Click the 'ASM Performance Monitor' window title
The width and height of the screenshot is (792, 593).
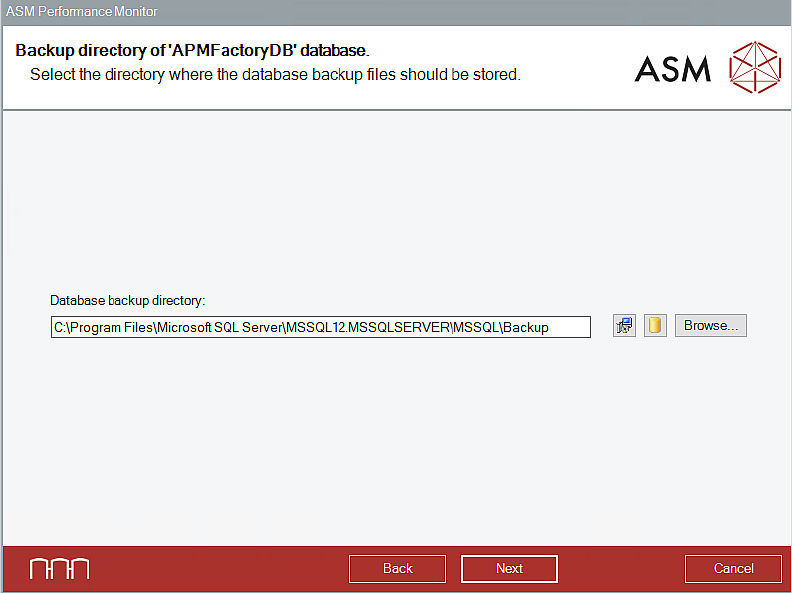[81, 11]
